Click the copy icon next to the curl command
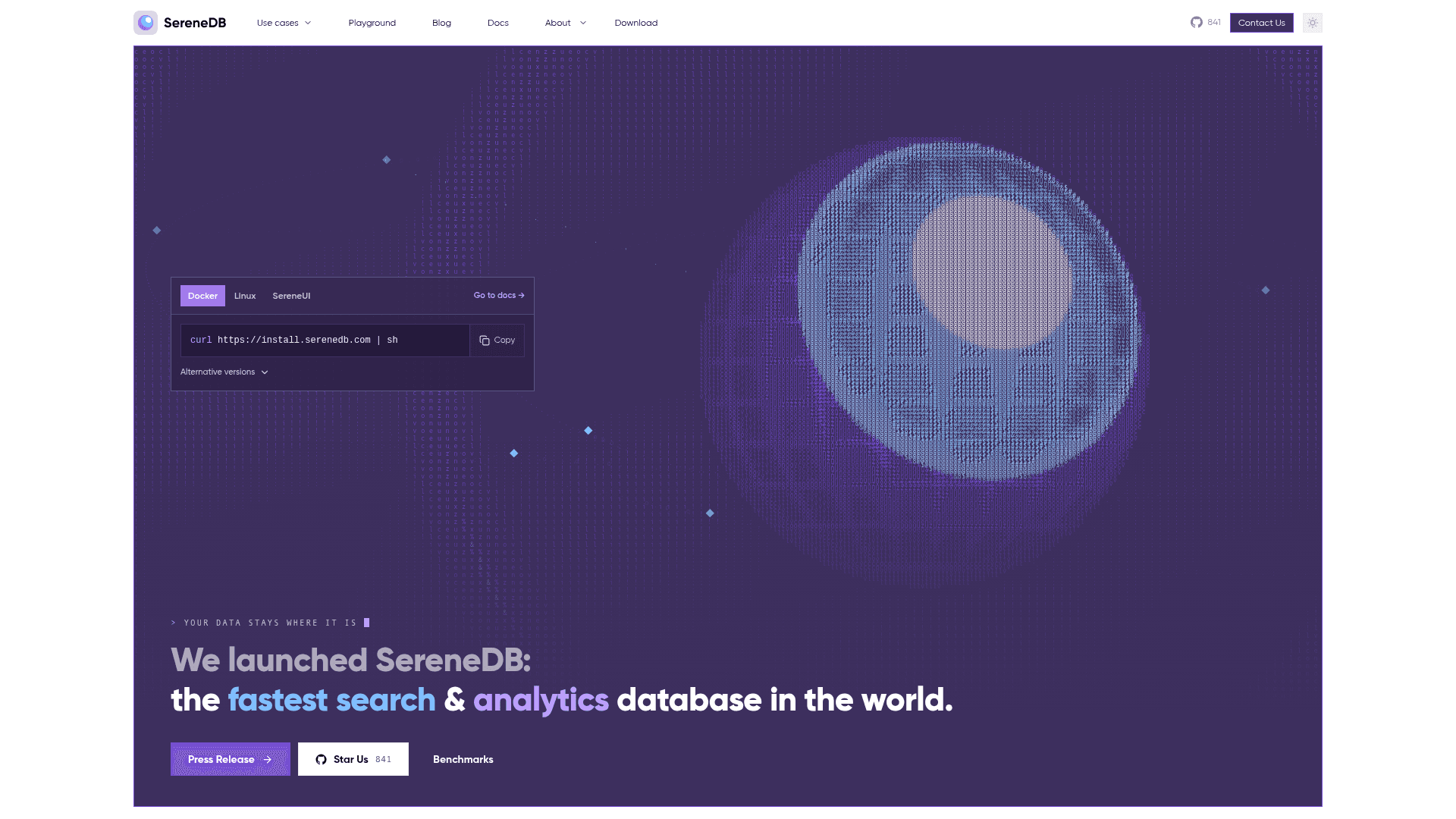The width and height of the screenshot is (1456, 819). (485, 340)
